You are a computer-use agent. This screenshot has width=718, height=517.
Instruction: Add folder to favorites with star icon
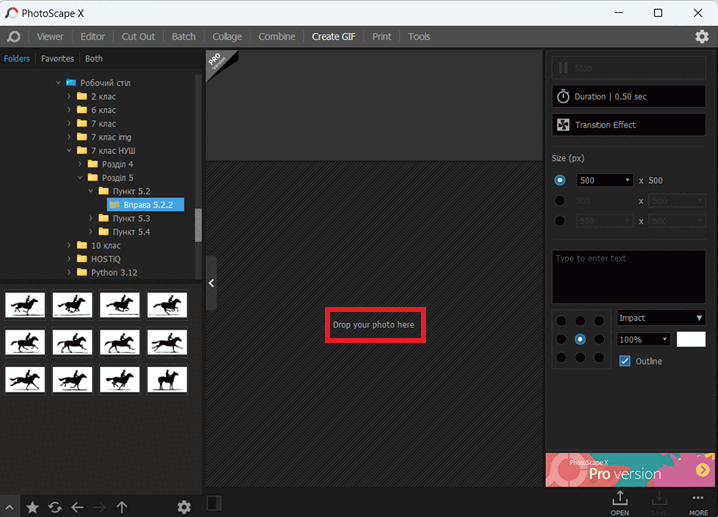[x=33, y=507]
